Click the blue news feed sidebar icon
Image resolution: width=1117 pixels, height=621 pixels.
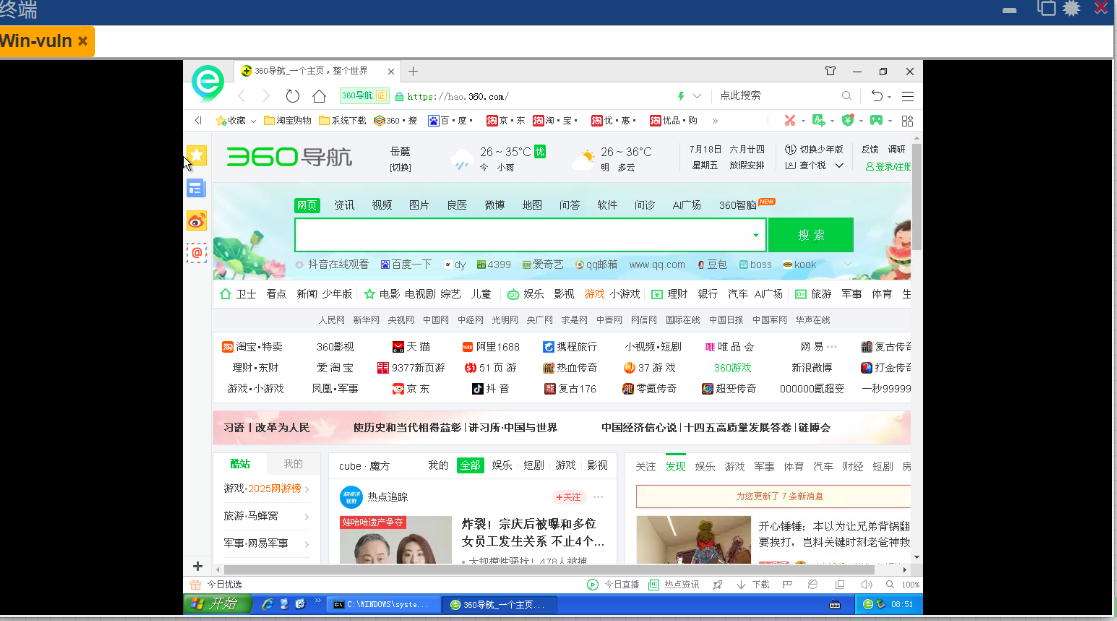tap(196, 188)
